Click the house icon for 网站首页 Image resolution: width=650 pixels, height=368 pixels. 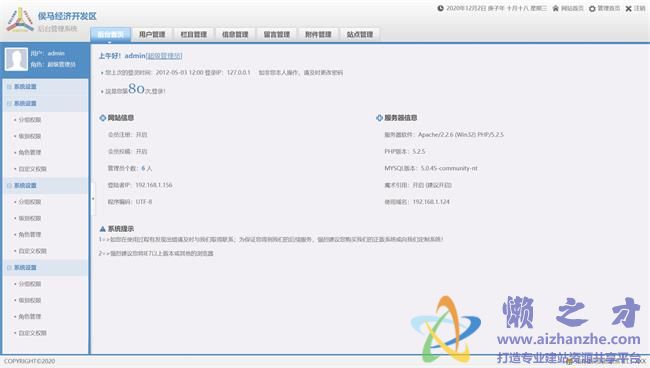click(x=555, y=8)
